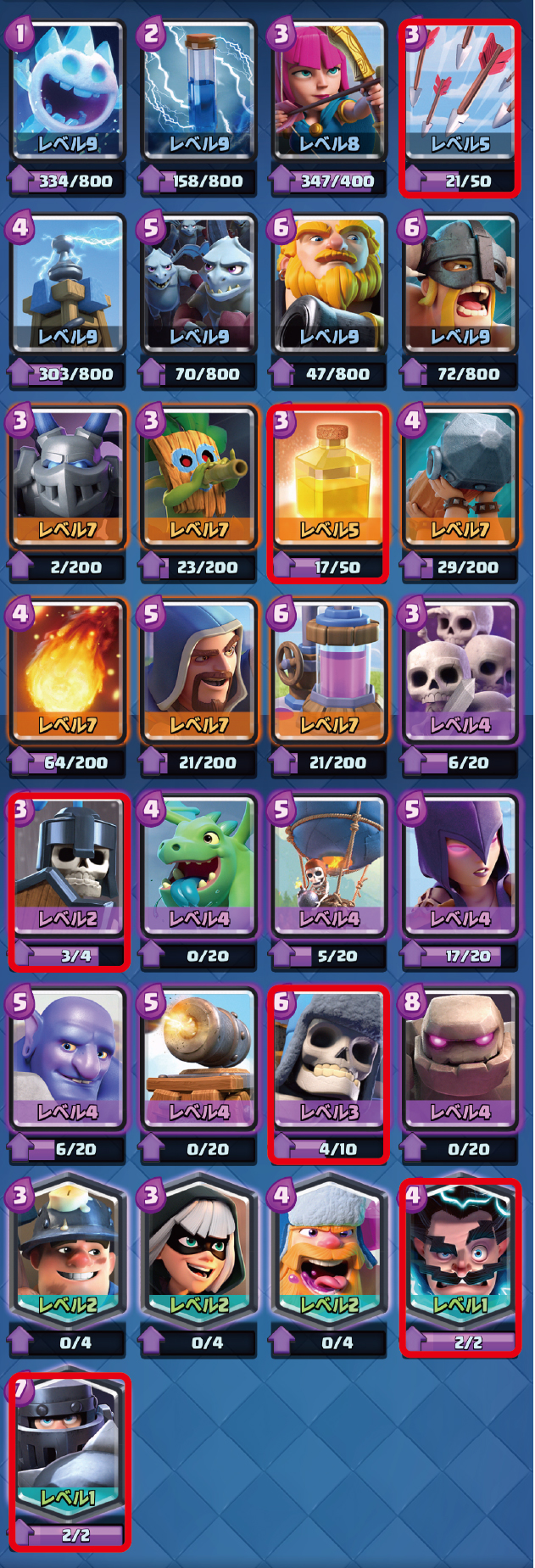The image size is (535, 1568).
Task: Click the 17/20 Witch upgrade progress bar
Action: click(x=459, y=956)
